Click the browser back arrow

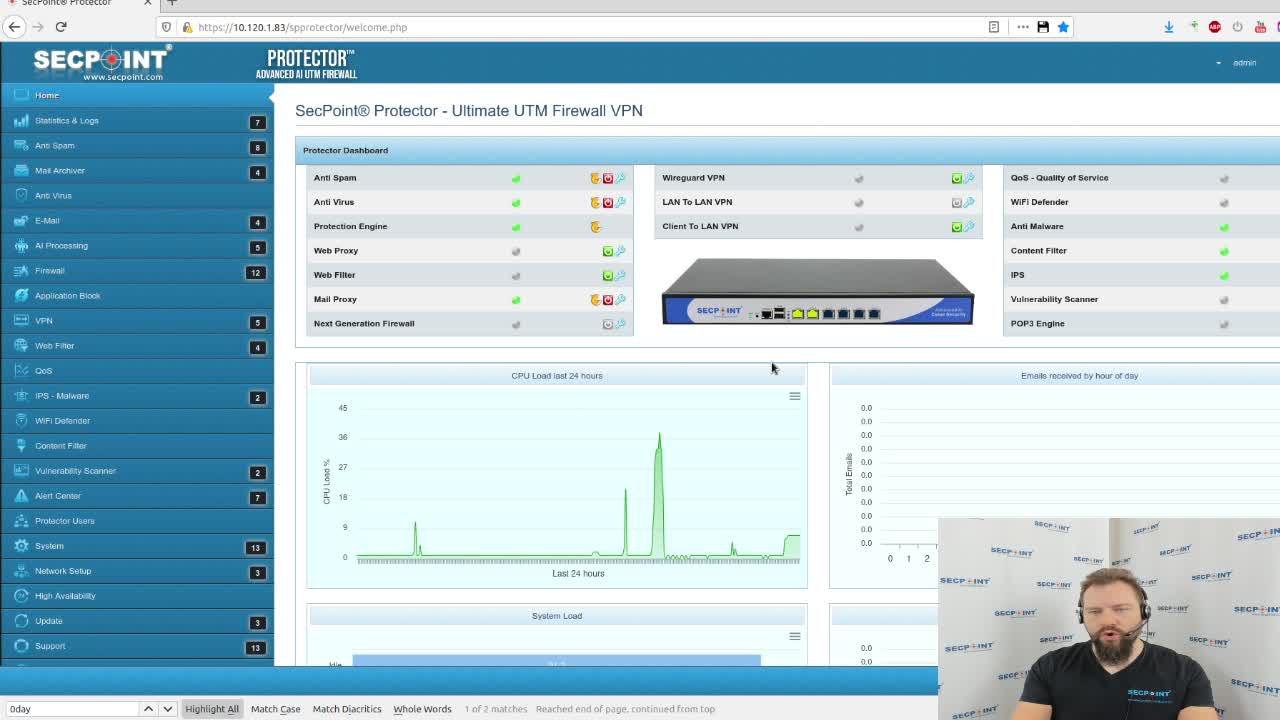[x=15, y=27]
